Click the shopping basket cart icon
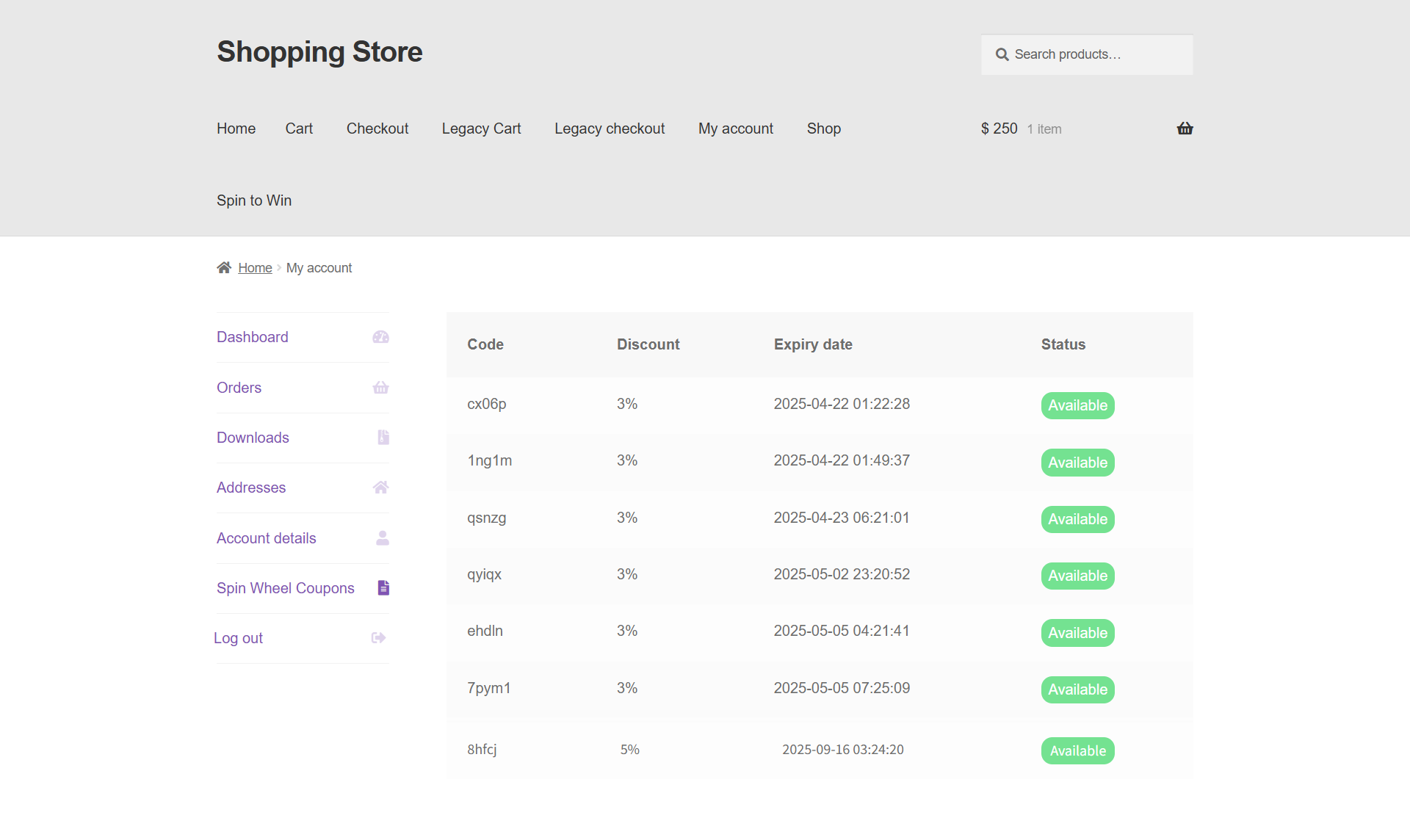Viewport: 1410px width, 840px height. [1185, 128]
